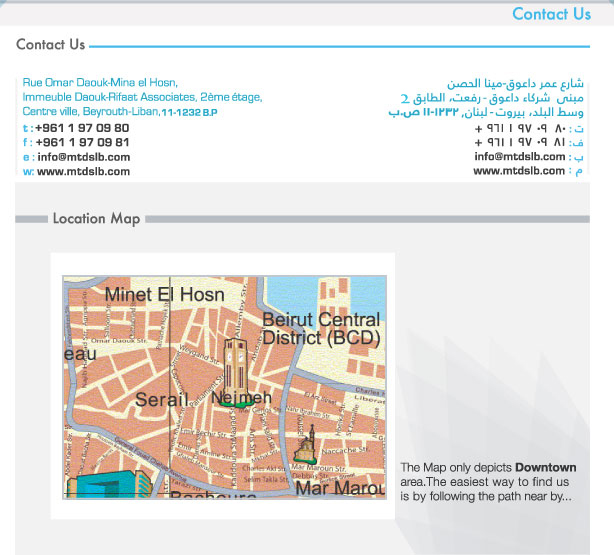Click the Contact Us section heading
The height and width of the screenshot is (555, 614).
click(x=50, y=45)
